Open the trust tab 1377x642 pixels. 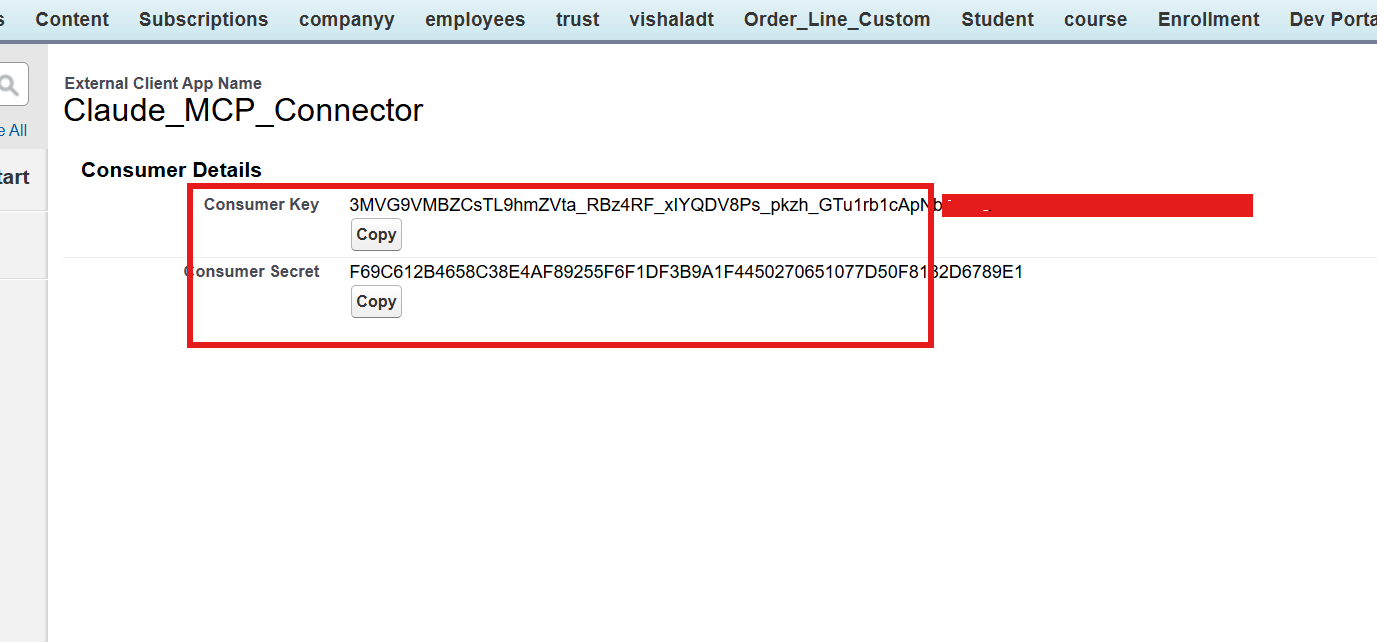pyautogui.click(x=578, y=20)
